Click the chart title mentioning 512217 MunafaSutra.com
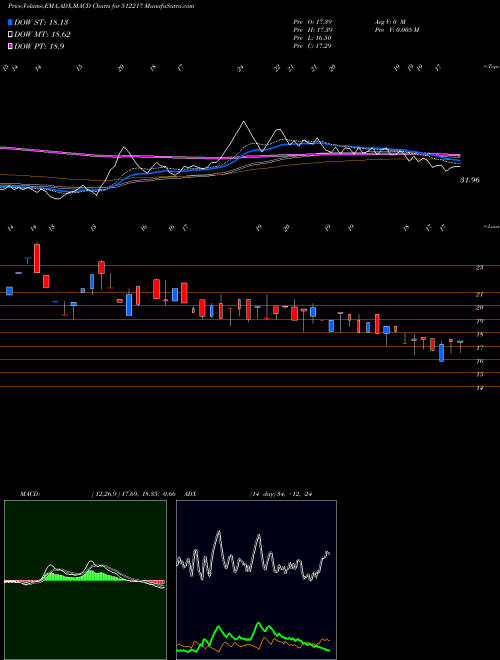This screenshot has height=660, width=500. point(101,6)
